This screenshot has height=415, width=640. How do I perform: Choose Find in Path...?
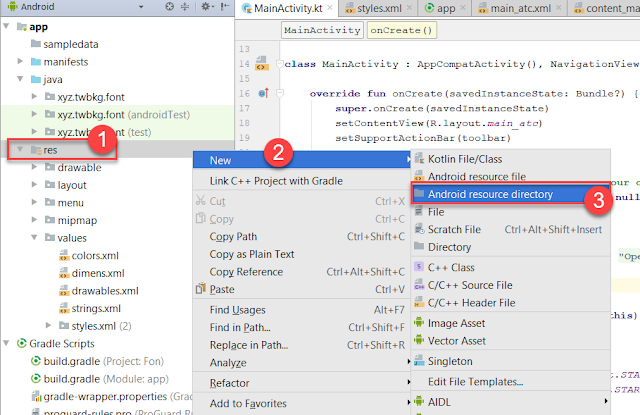coord(302,327)
